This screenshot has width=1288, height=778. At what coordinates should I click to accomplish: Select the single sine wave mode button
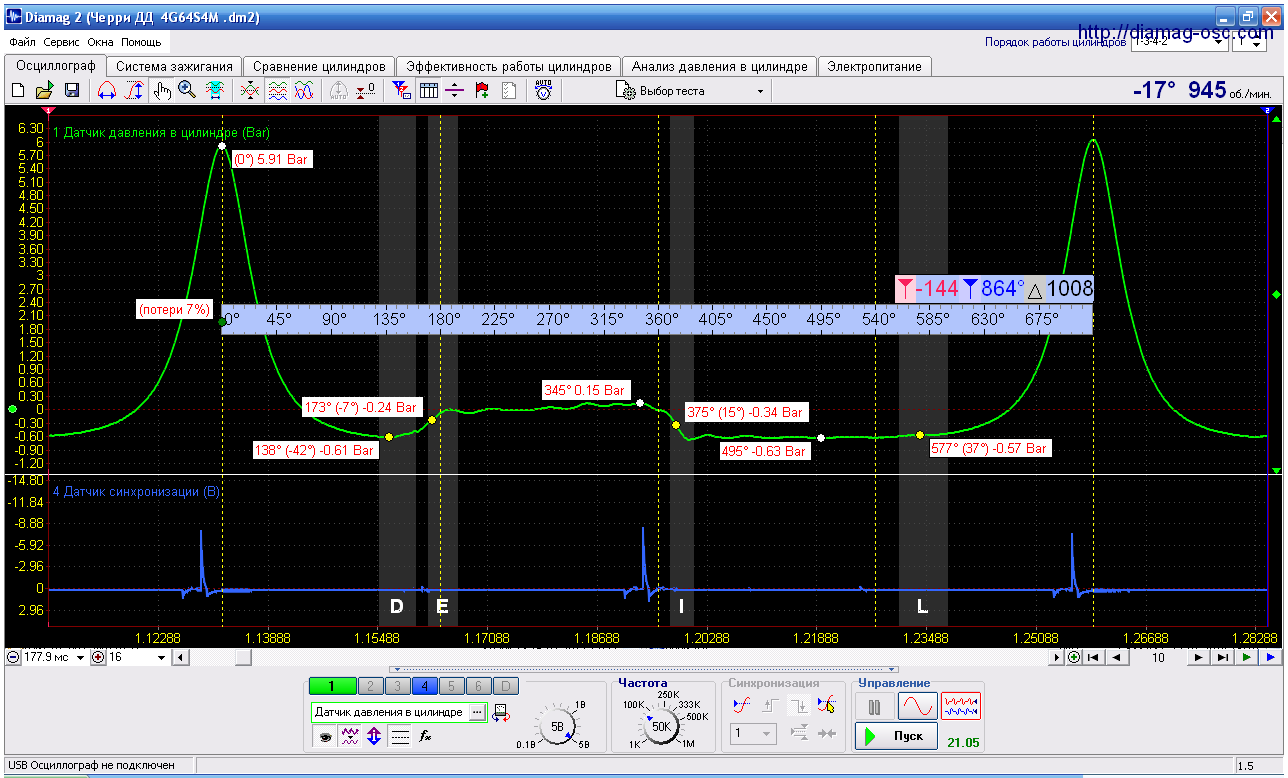tap(918, 706)
